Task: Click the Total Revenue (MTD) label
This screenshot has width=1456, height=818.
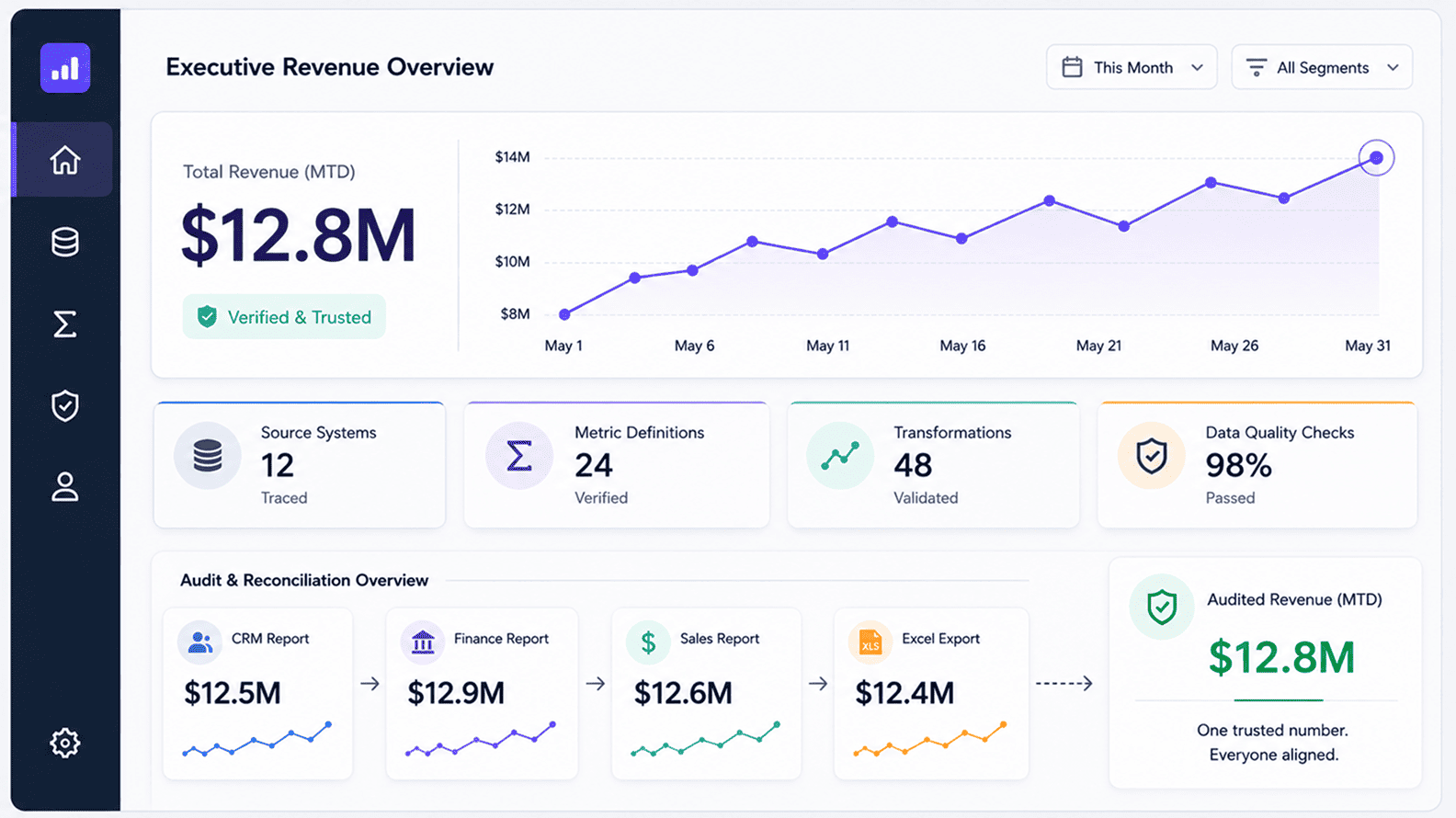Action: [x=269, y=172]
